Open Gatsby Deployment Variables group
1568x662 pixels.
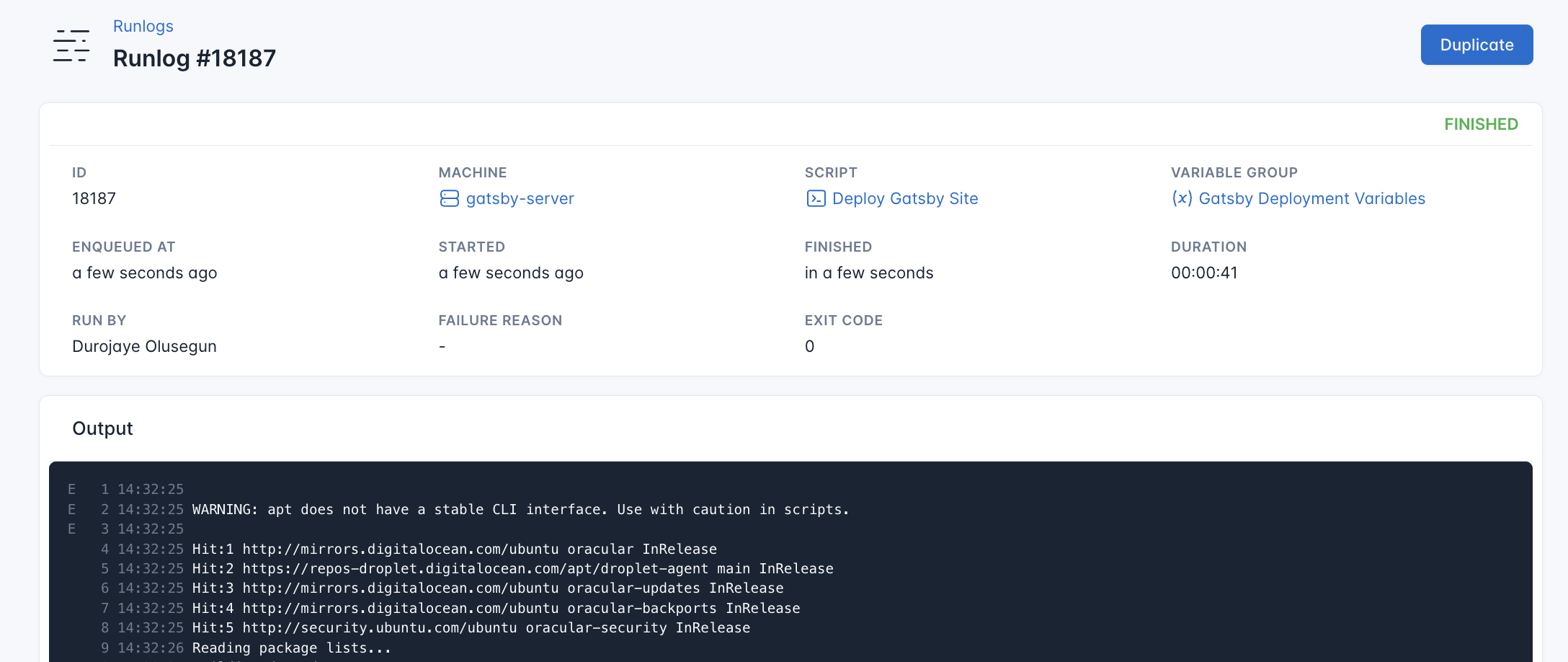pos(1311,198)
